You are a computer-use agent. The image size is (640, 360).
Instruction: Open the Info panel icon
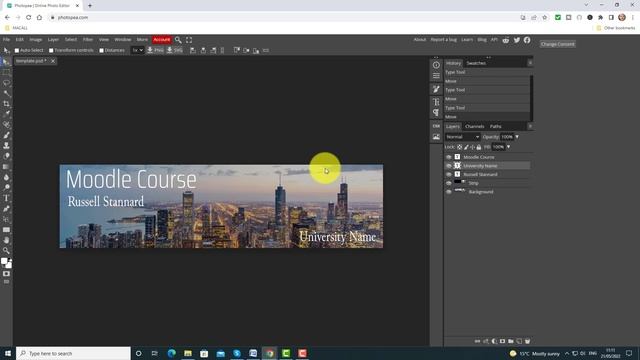(x=436, y=65)
